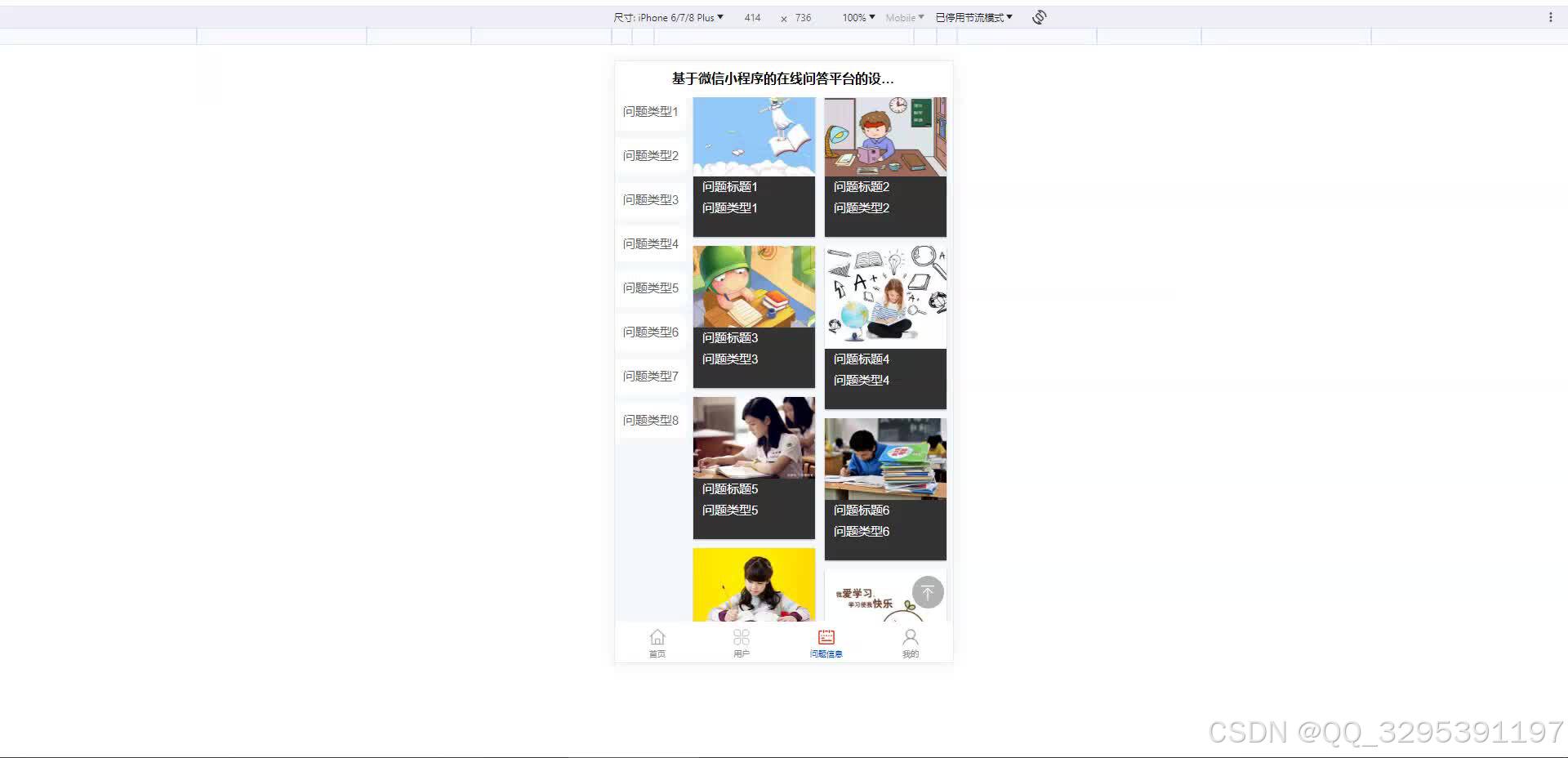The width and height of the screenshot is (1568, 758).
Task: Open the 问题标题4 card image
Action: (x=885, y=297)
